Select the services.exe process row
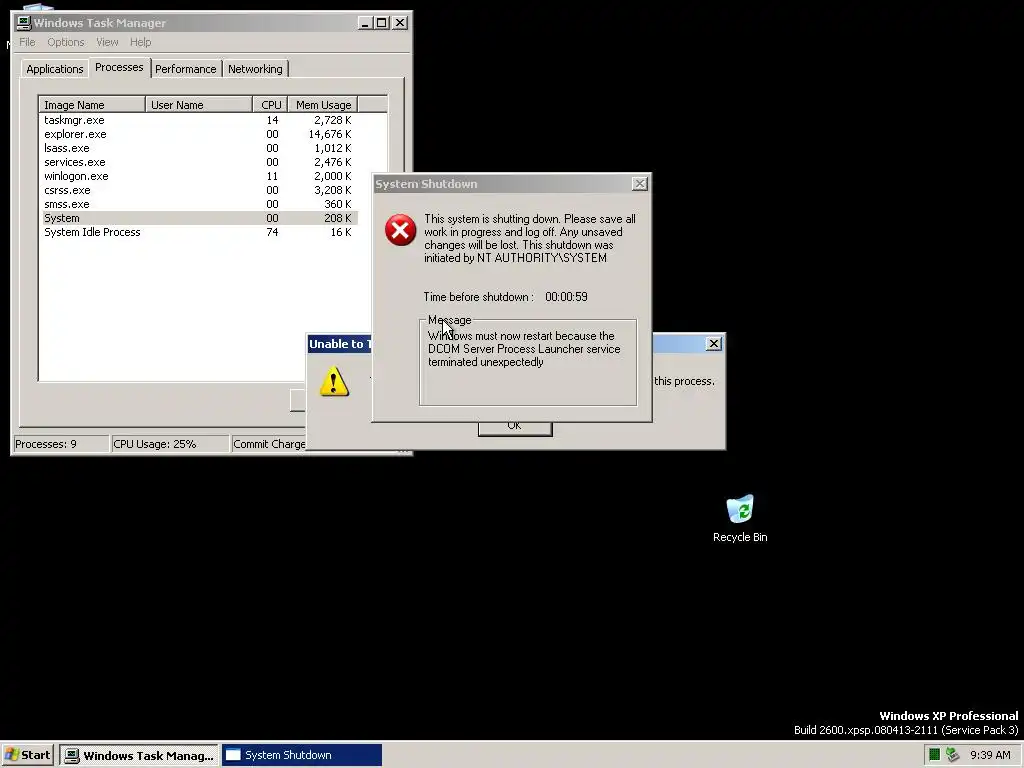The height and width of the screenshot is (768, 1024). coord(199,162)
